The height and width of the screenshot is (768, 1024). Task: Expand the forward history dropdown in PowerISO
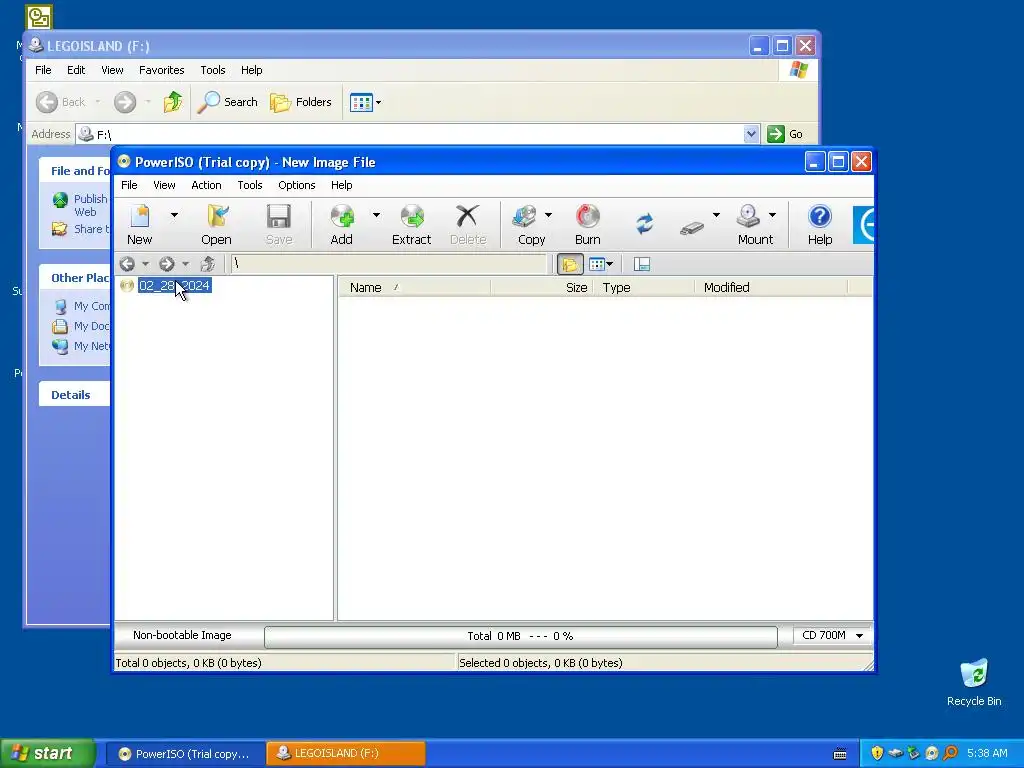pos(185,264)
